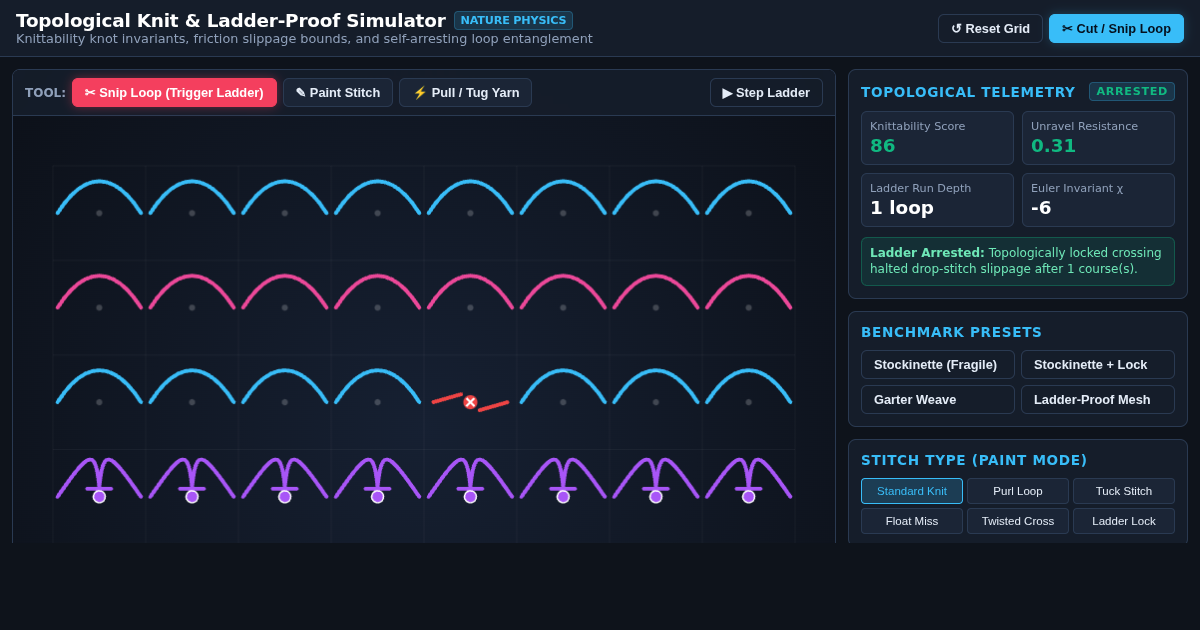Click the Euler Invariant value -6
The width and height of the screenshot is (1200, 630).
click(1040, 208)
